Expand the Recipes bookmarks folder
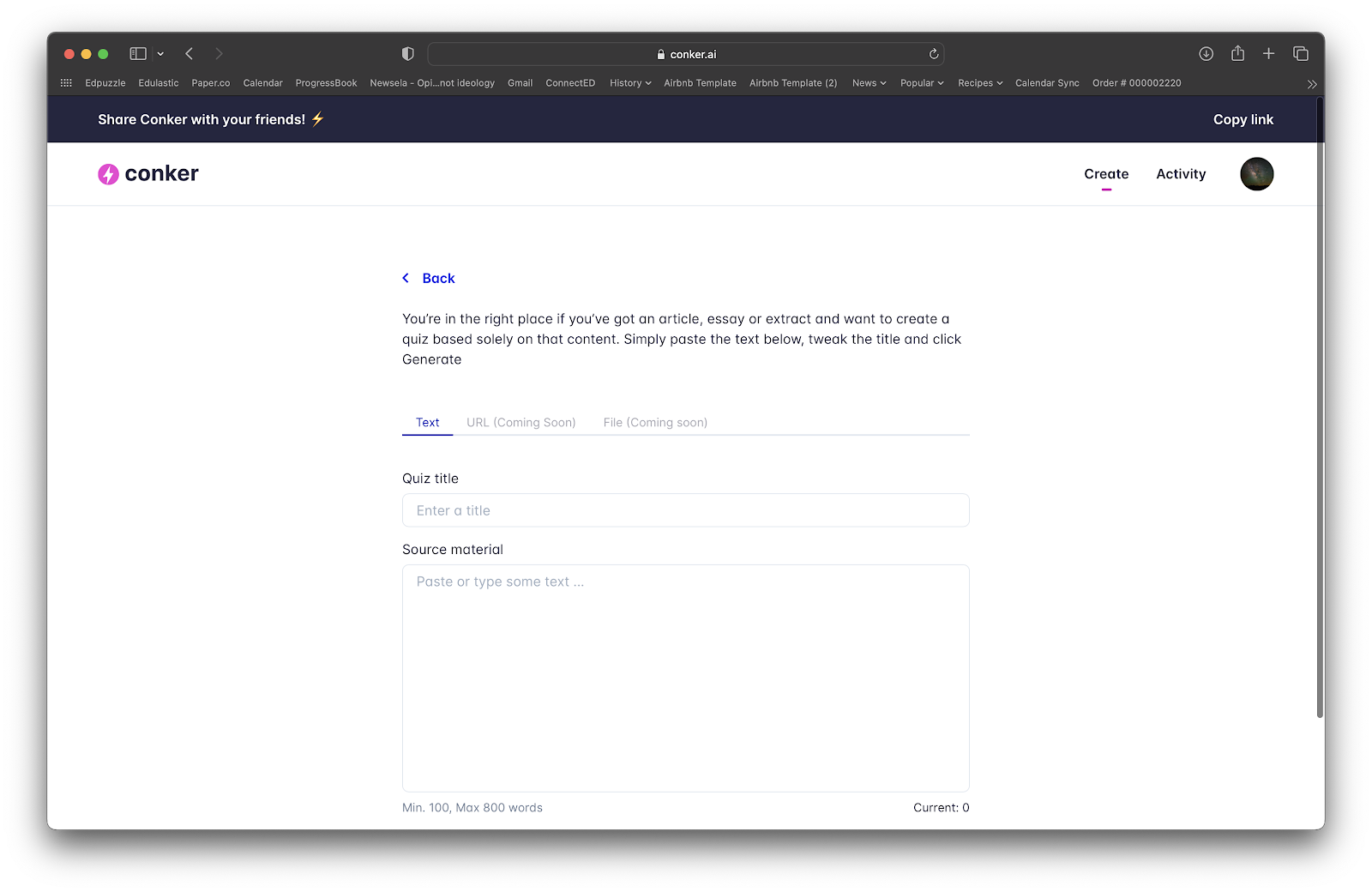Image resolution: width=1372 pixels, height=892 pixels. [x=980, y=83]
